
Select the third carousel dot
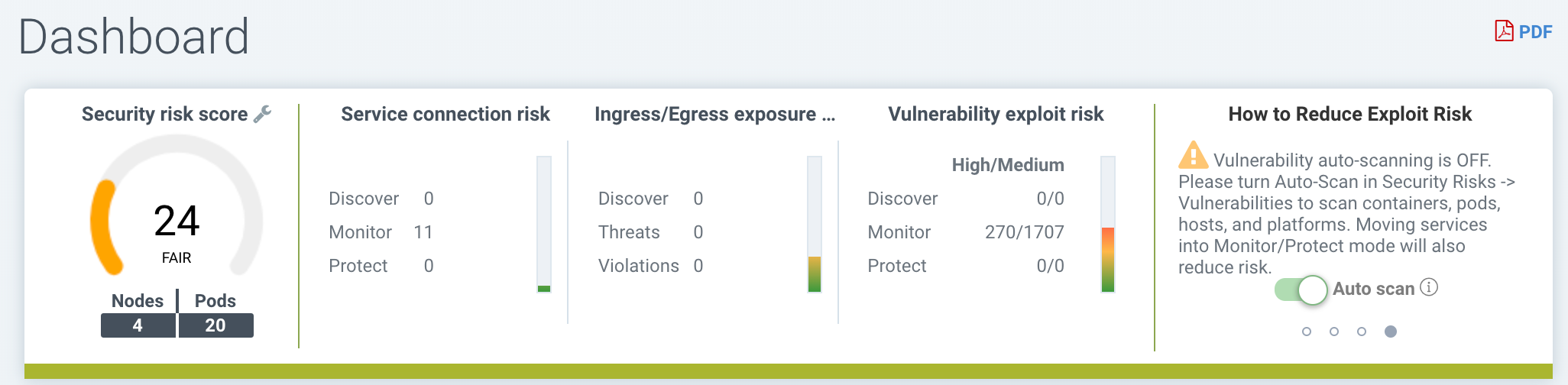tap(1362, 332)
